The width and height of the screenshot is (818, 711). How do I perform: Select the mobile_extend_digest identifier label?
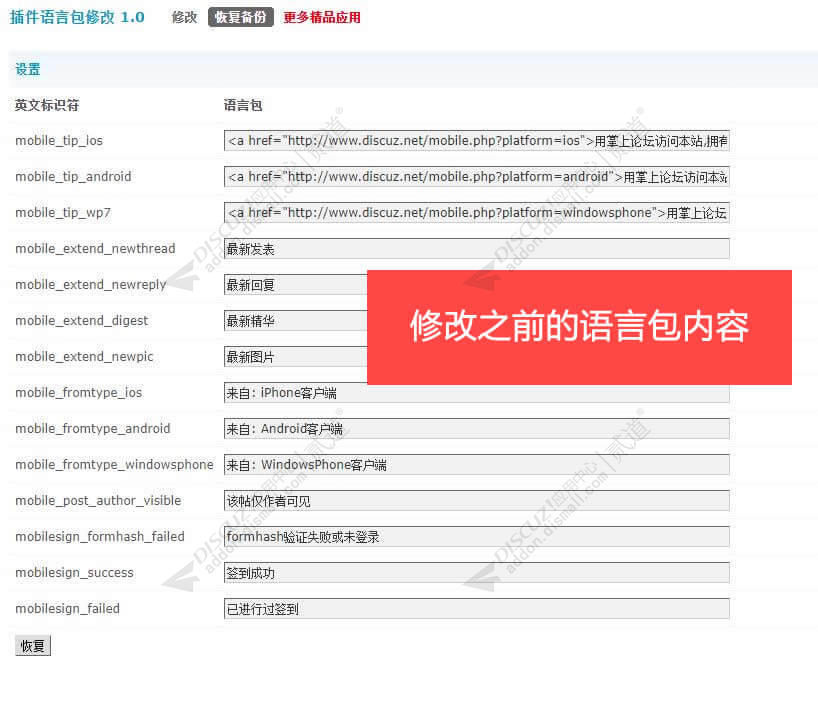pos(81,320)
